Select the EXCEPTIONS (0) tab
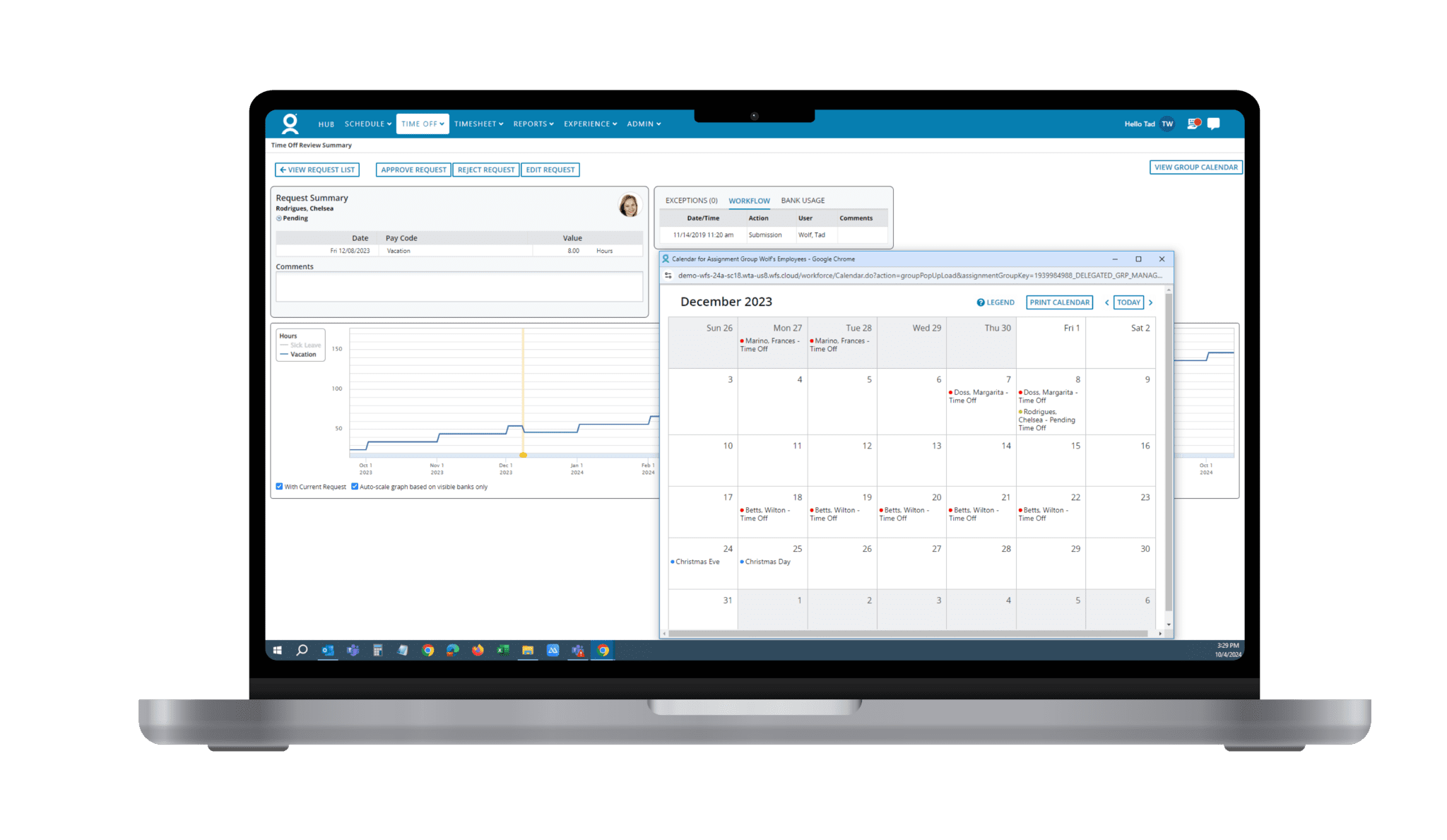Image resolution: width=1447 pixels, height=840 pixels. pyautogui.click(x=691, y=200)
